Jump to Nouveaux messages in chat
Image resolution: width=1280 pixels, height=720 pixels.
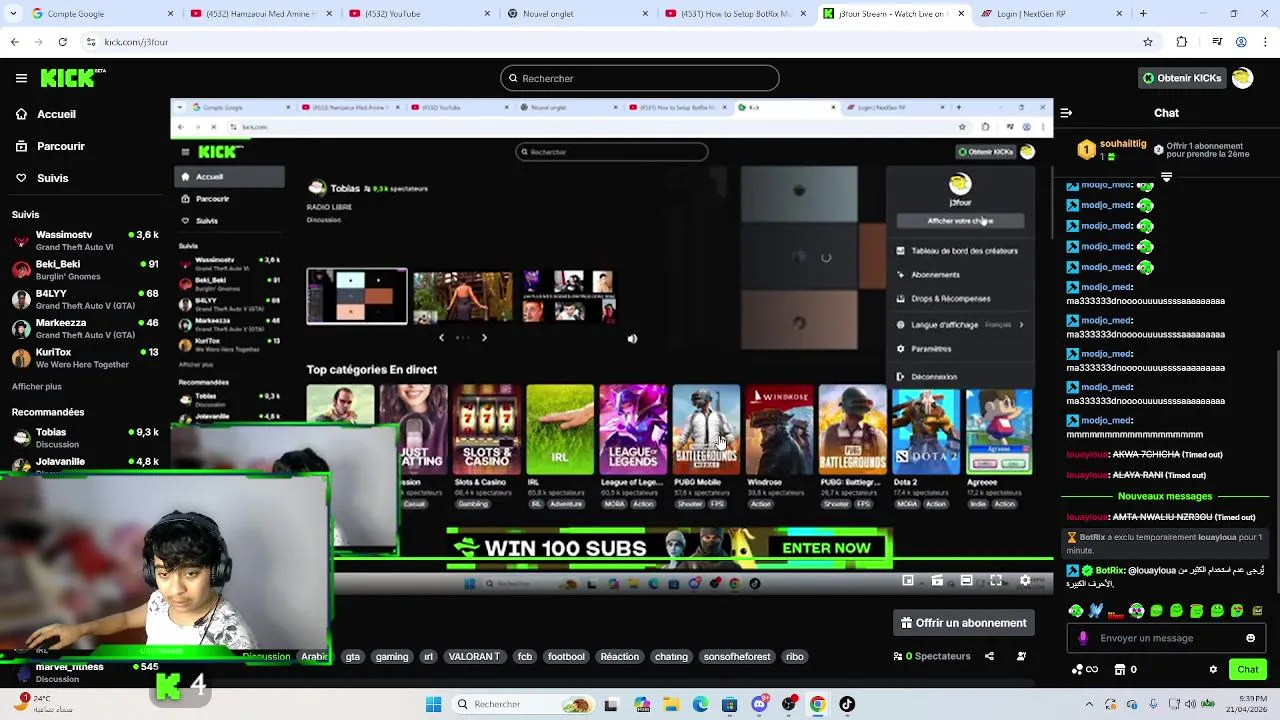pos(1165,496)
